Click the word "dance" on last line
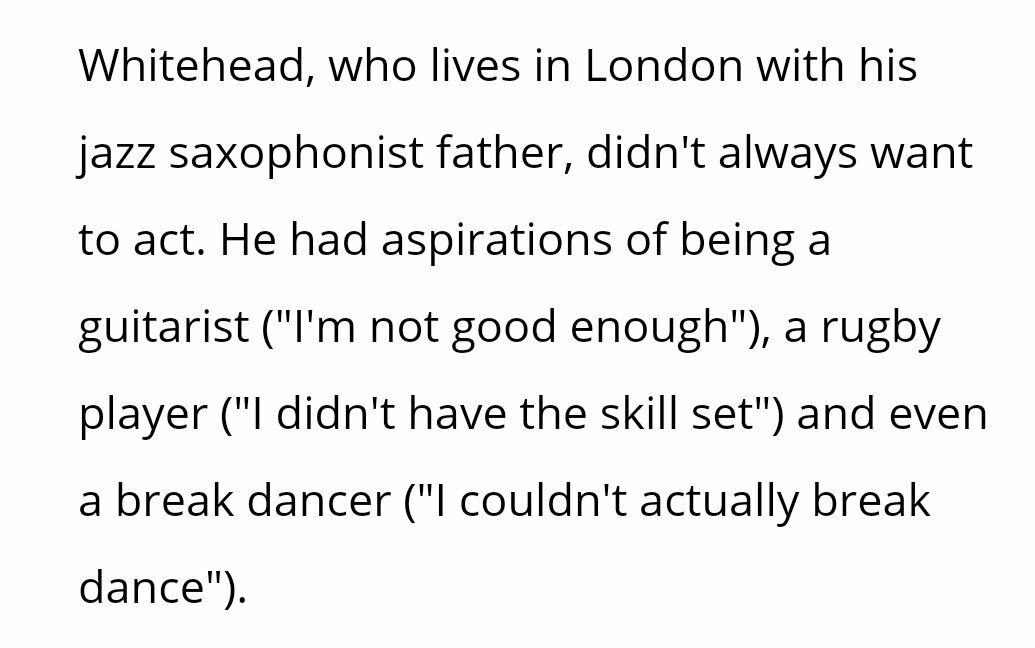1035x648 pixels. click(142, 587)
